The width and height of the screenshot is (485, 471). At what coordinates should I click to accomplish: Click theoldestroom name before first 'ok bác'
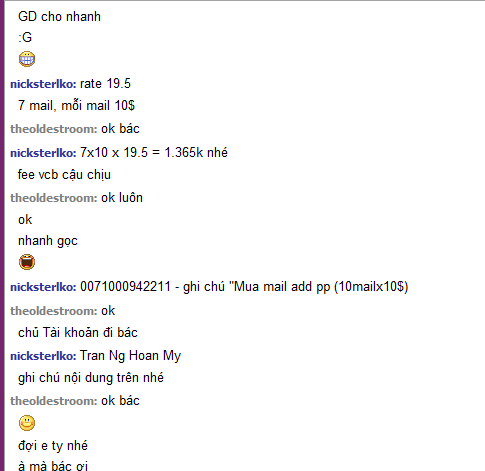(54, 129)
